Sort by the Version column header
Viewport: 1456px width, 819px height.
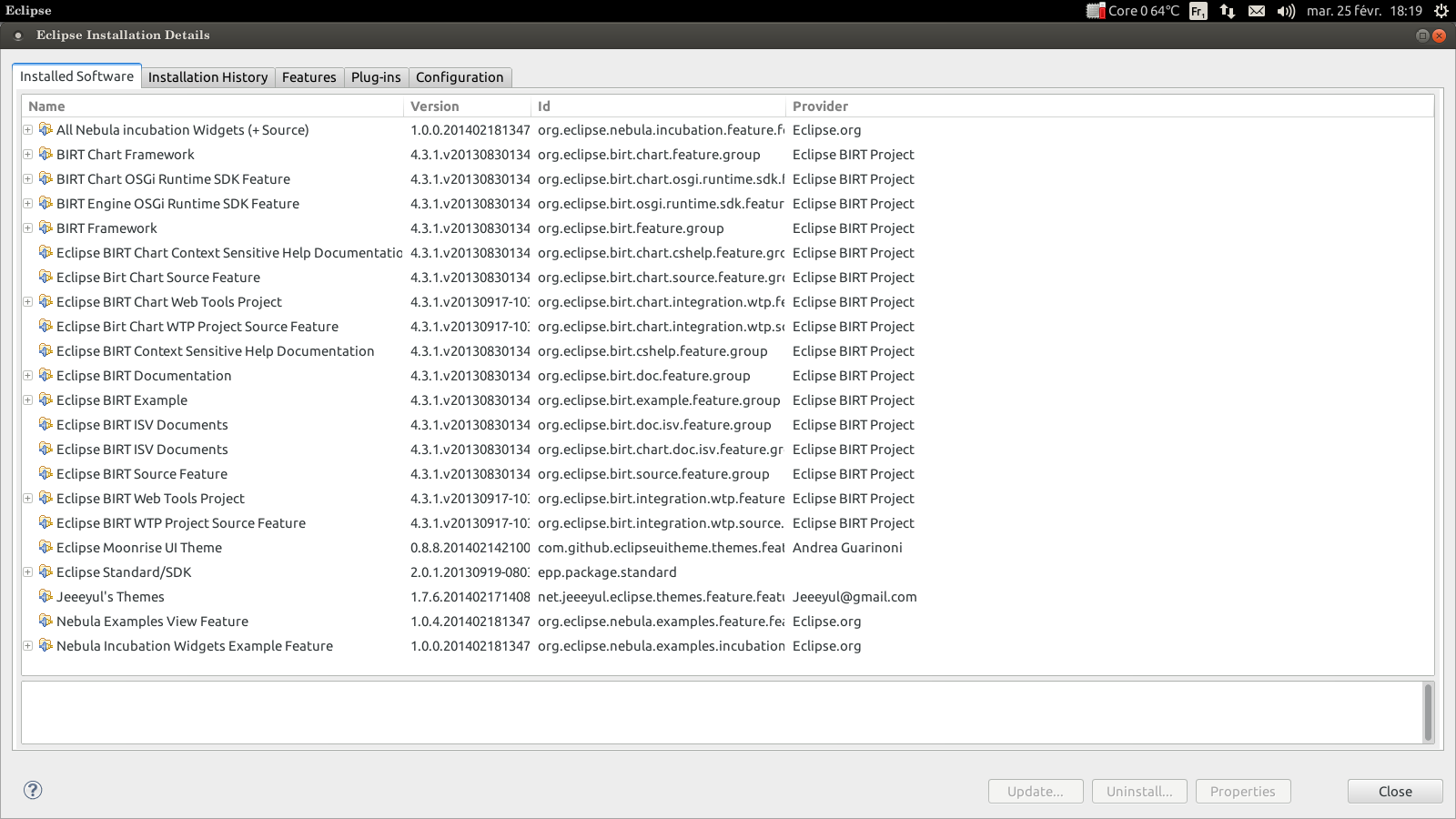467,106
